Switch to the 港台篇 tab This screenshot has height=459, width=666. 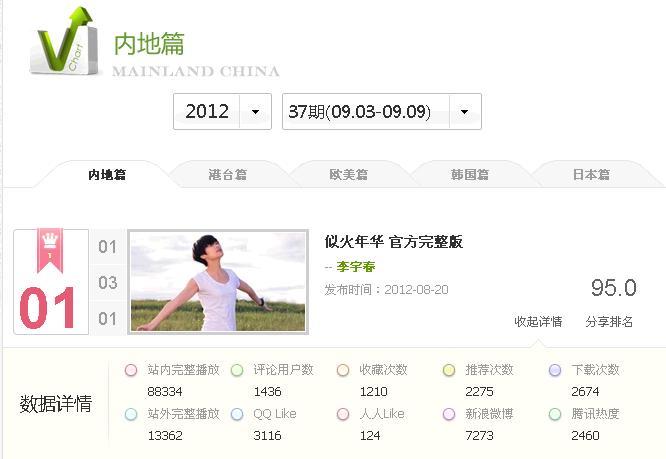[x=228, y=175]
